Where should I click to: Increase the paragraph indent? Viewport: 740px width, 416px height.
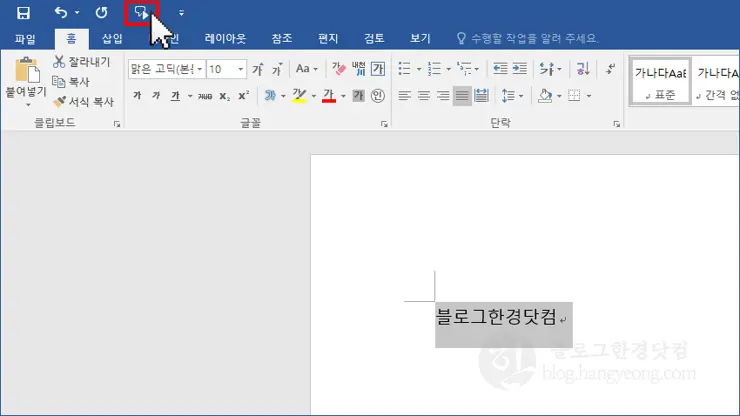(x=520, y=69)
